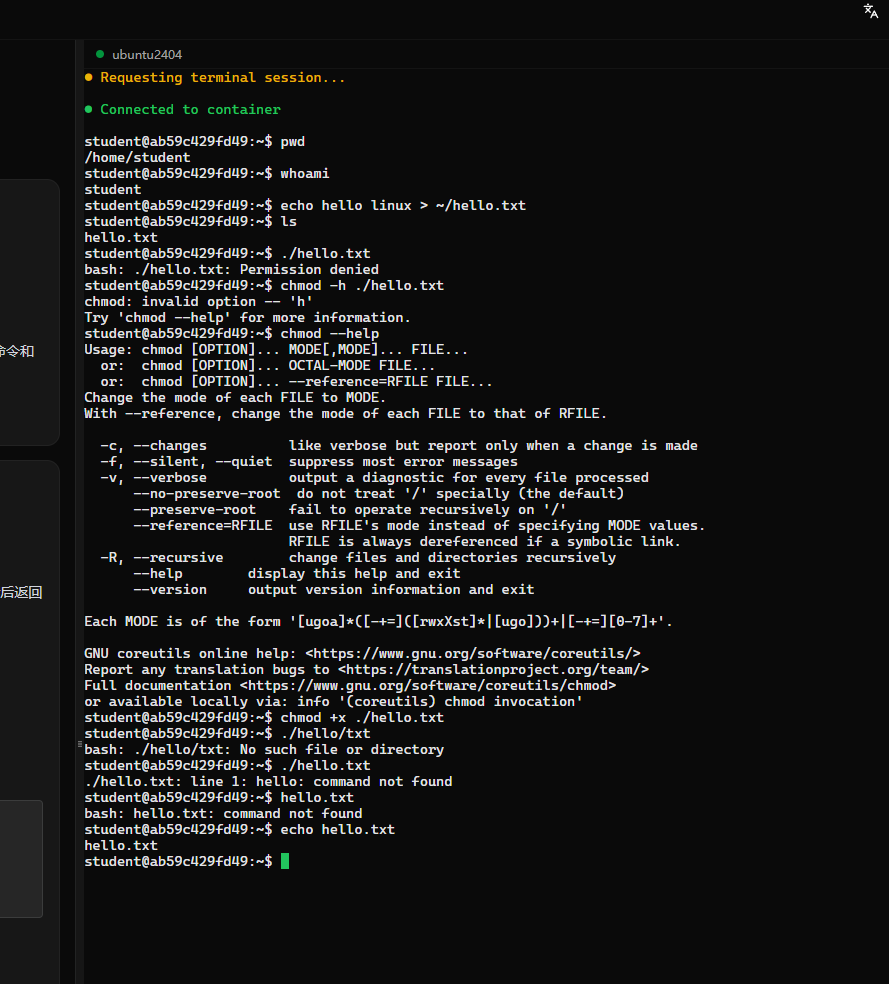This screenshot has width=889, height=984.
Task: Click the translate icon in the top corner
Action: tap(870, 11)
